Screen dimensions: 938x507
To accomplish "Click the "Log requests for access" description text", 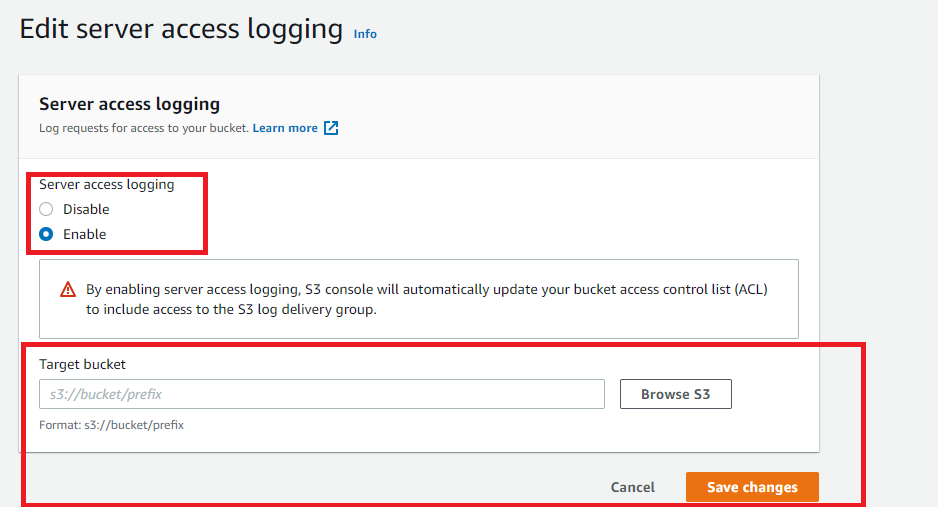I will point(143,128).
